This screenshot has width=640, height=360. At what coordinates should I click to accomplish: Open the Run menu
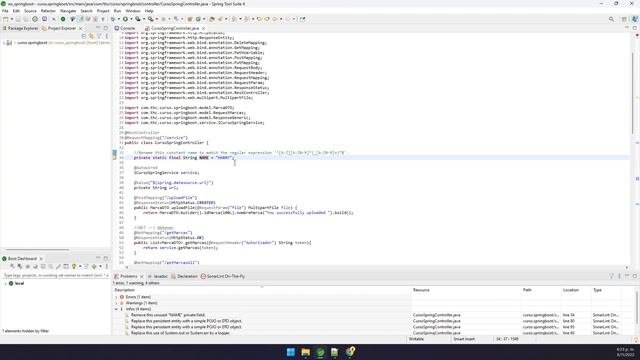tap(117, 11)
